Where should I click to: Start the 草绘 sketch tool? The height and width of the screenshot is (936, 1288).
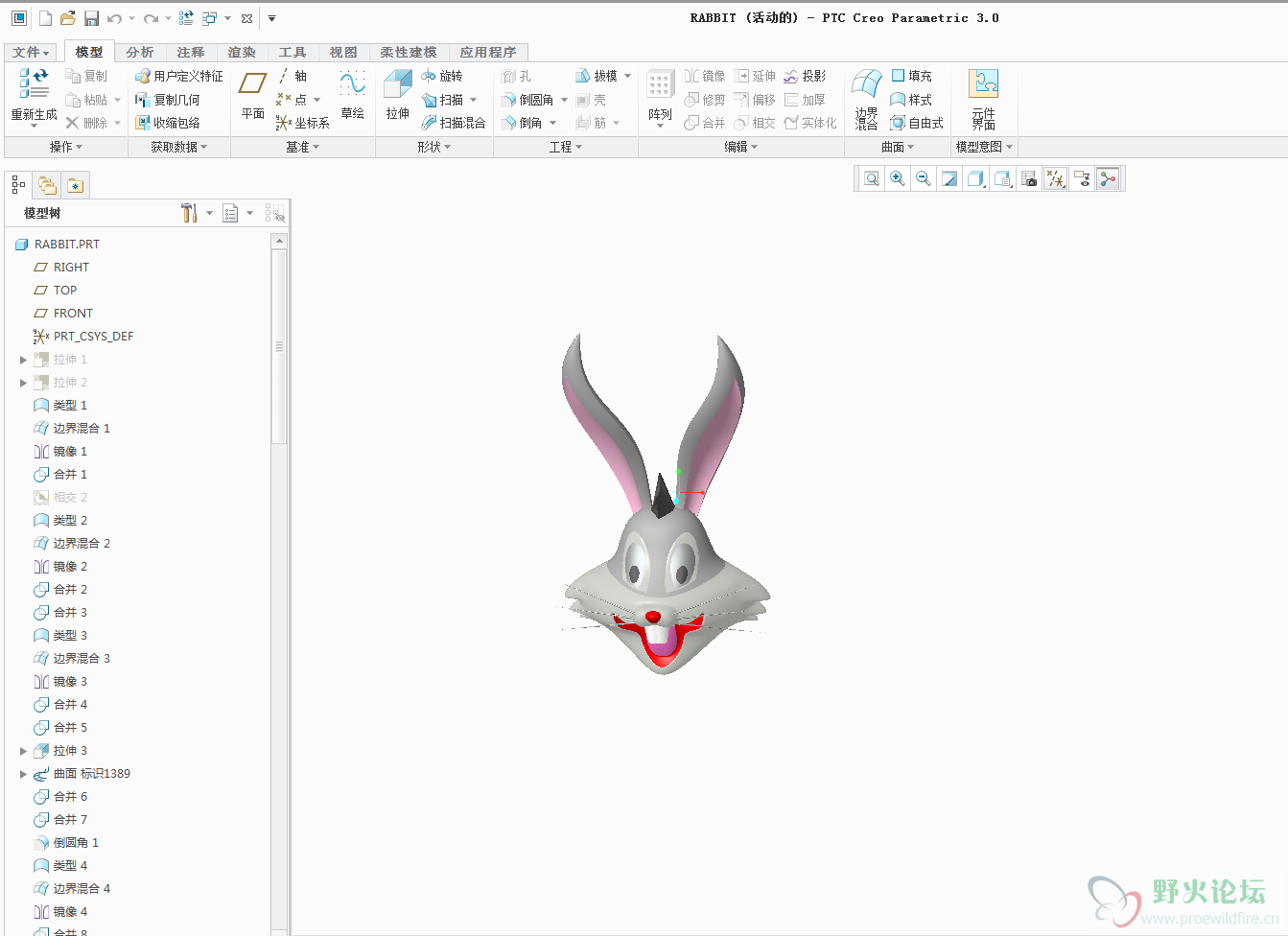click(x=353, y=95)
